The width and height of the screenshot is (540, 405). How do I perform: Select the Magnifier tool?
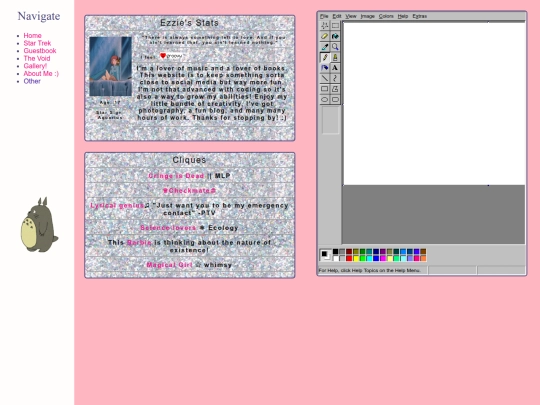pos(335,47)
